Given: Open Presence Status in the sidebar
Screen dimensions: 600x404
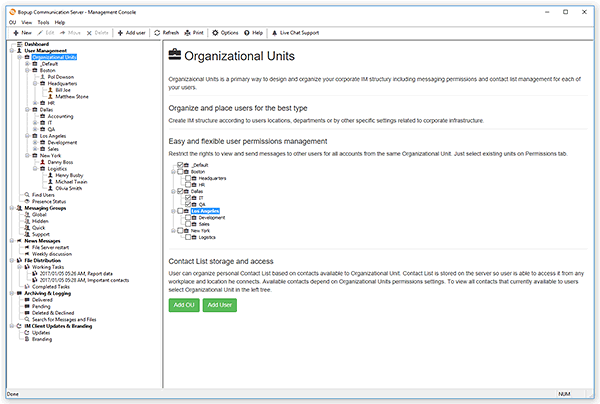Looking at the screenshot, I should pos(49,201).
